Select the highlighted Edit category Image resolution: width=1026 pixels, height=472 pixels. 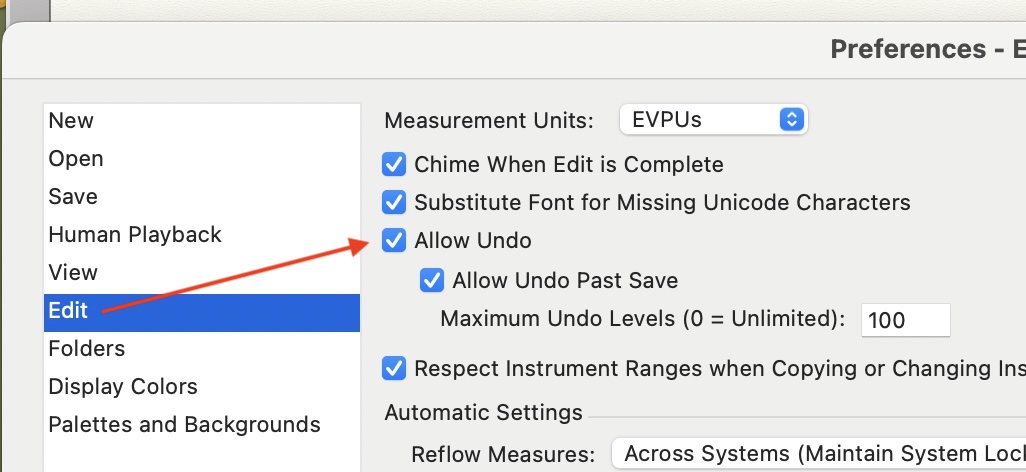pos(69,311)
